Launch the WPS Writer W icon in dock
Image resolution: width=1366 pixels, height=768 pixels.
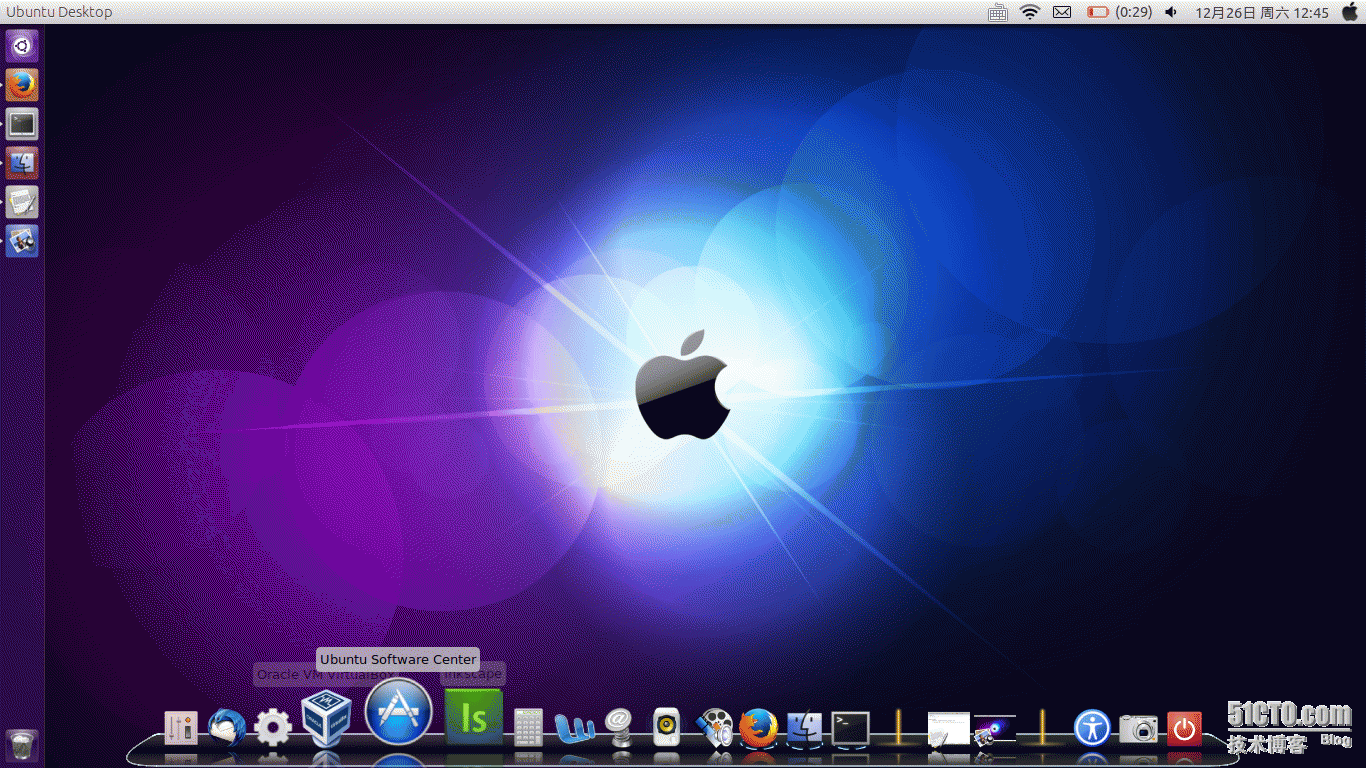575,727
